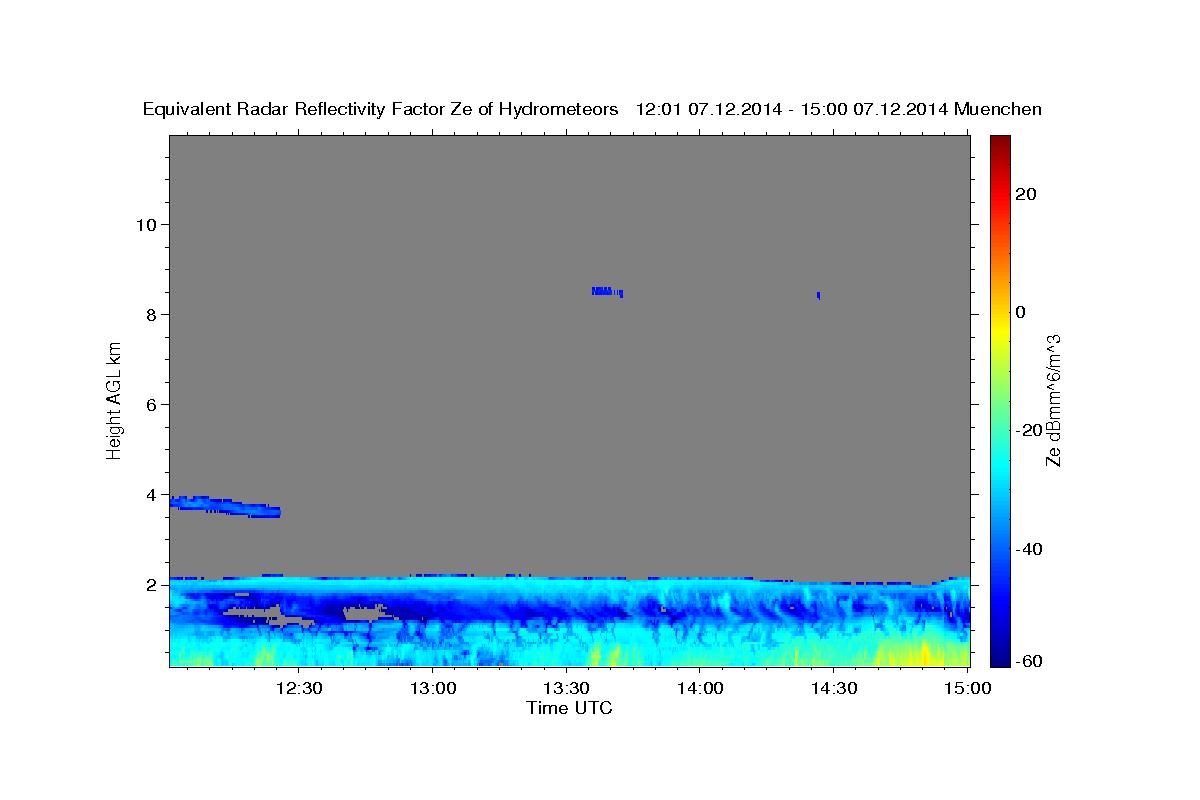1200x800 pixels.
Task: Click the colorbar label 0
Action: [1021, 312]
